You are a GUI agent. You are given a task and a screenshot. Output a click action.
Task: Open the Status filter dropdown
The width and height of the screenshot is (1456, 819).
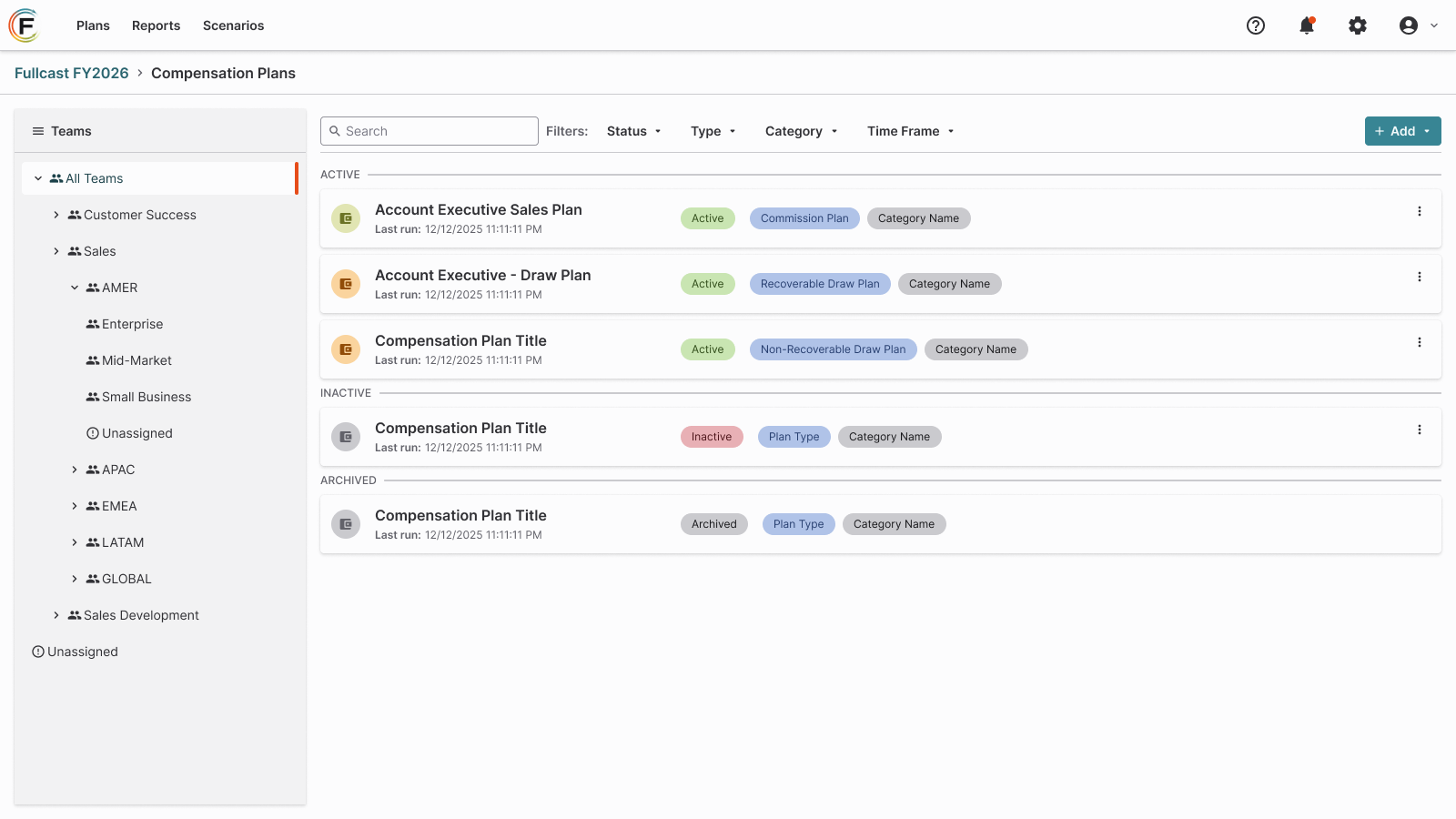pyautogui.click(x=634, y=131)
